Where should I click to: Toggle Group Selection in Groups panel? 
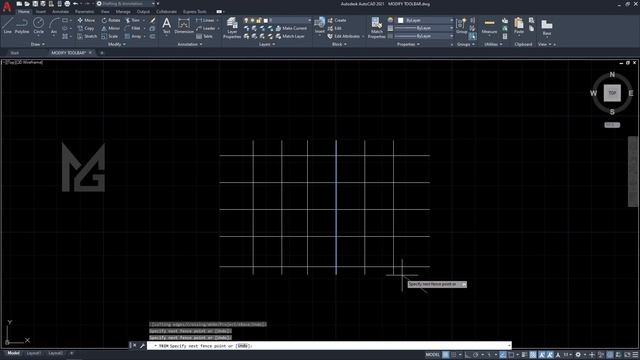[472, 36]
